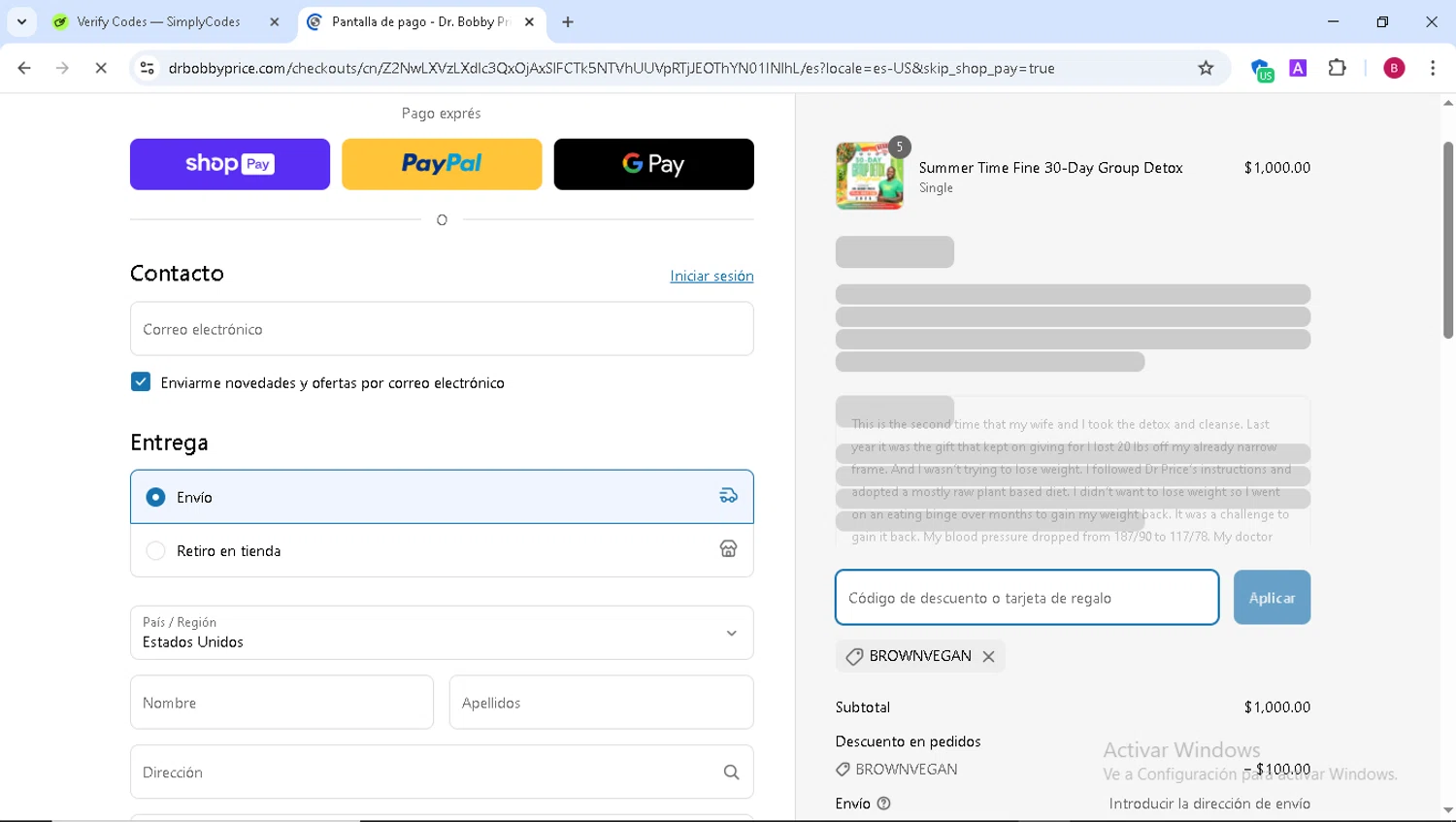
Task: Click the Subtotal $1,000.00 amount
Action: pos(1277,707)
